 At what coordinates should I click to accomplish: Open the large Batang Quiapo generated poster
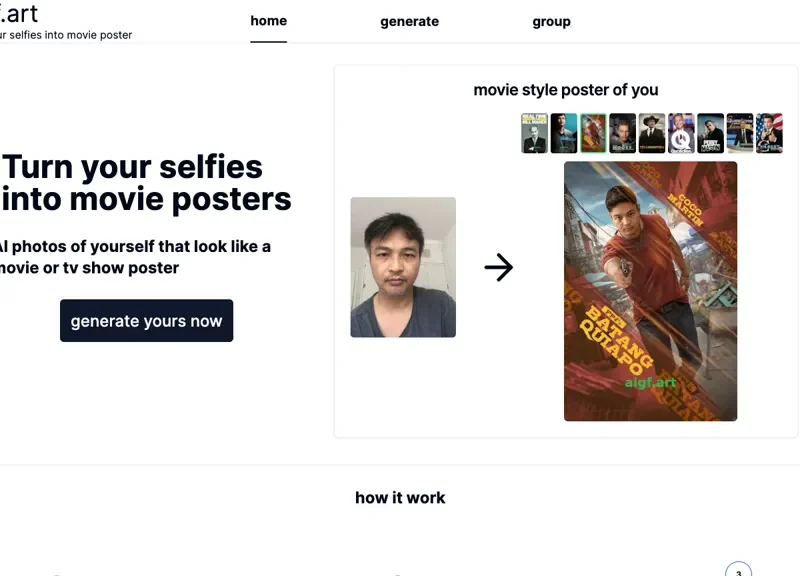coord(651,291)
